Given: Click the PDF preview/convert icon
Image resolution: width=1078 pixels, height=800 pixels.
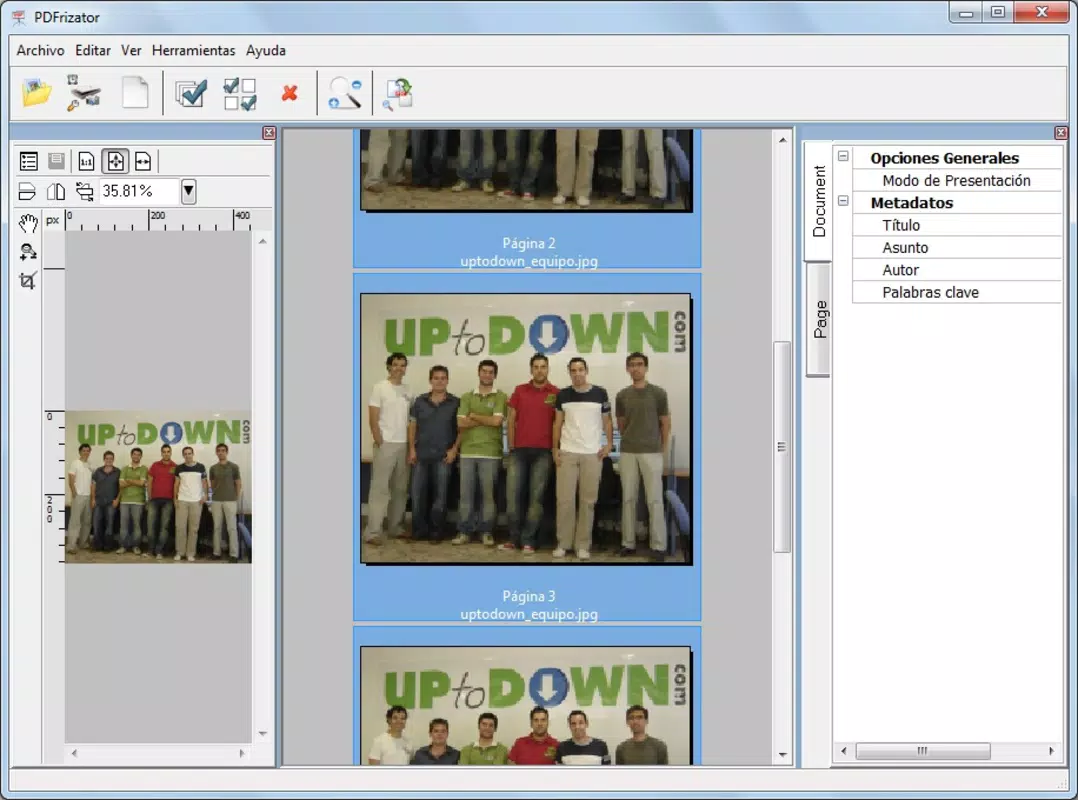Looking at the screenshot, I should (398, 93).
